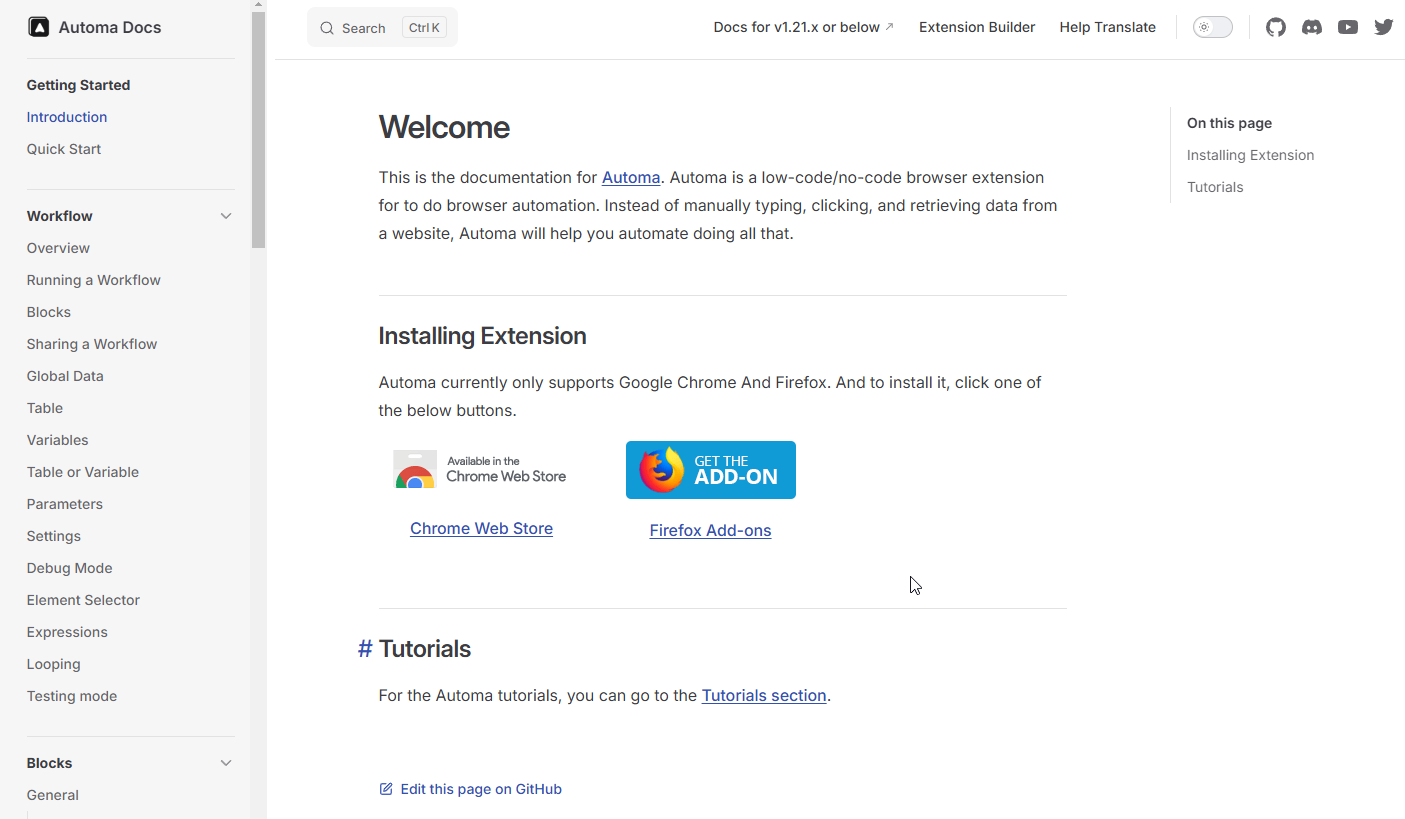This screenshot has width=1405, height=819.
Task: Open the YouTube channel icon
Action: pos(1347,27)
